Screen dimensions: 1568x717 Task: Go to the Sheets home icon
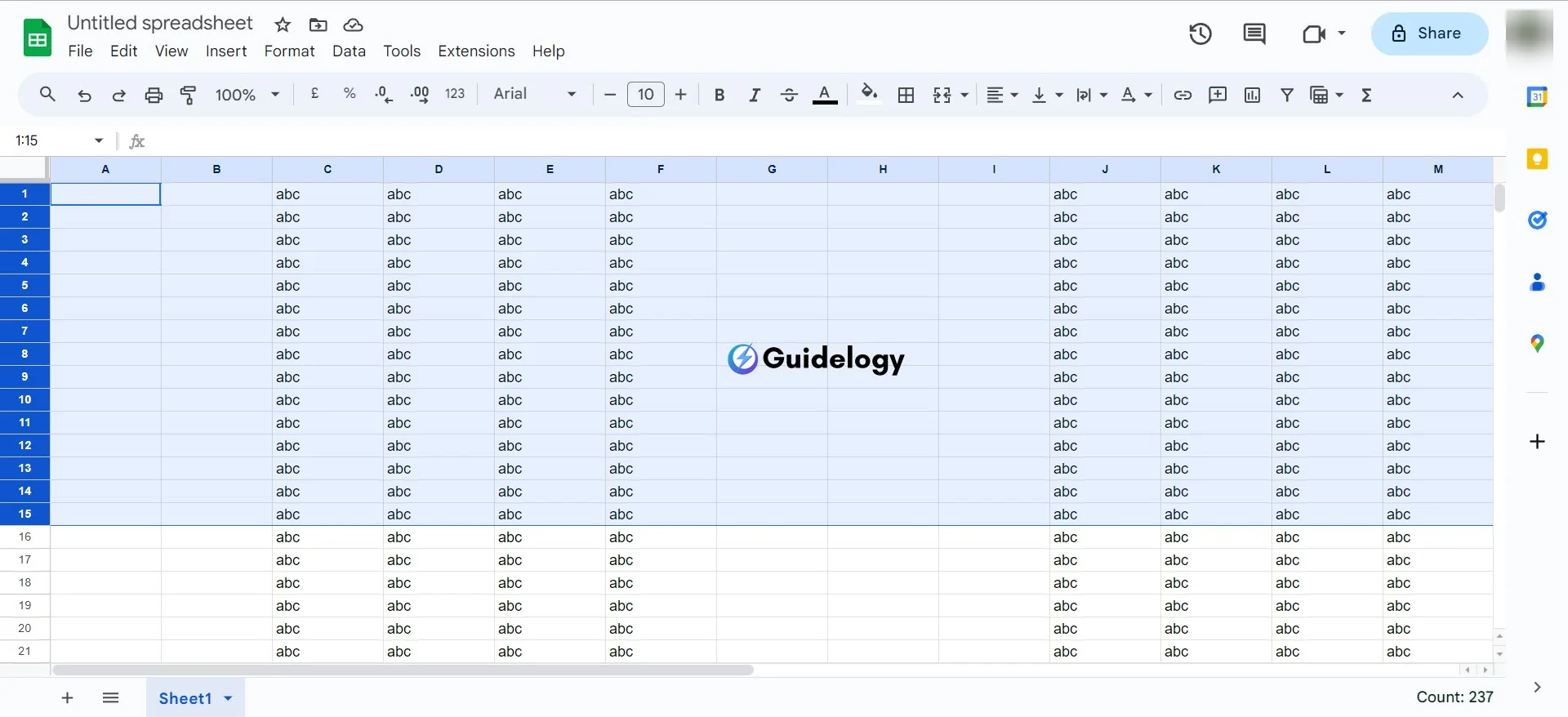tap(37, 37)
